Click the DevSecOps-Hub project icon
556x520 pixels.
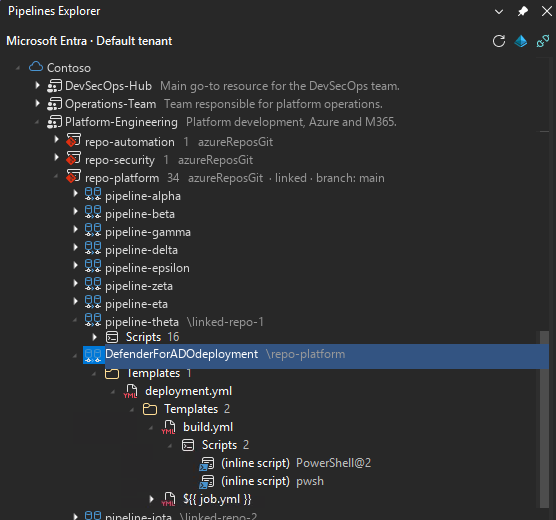[55, 86]
